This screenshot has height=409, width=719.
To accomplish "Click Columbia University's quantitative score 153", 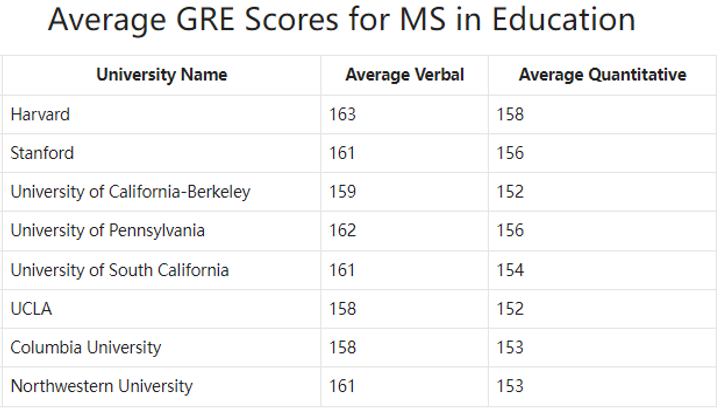I will click(510, 348).
